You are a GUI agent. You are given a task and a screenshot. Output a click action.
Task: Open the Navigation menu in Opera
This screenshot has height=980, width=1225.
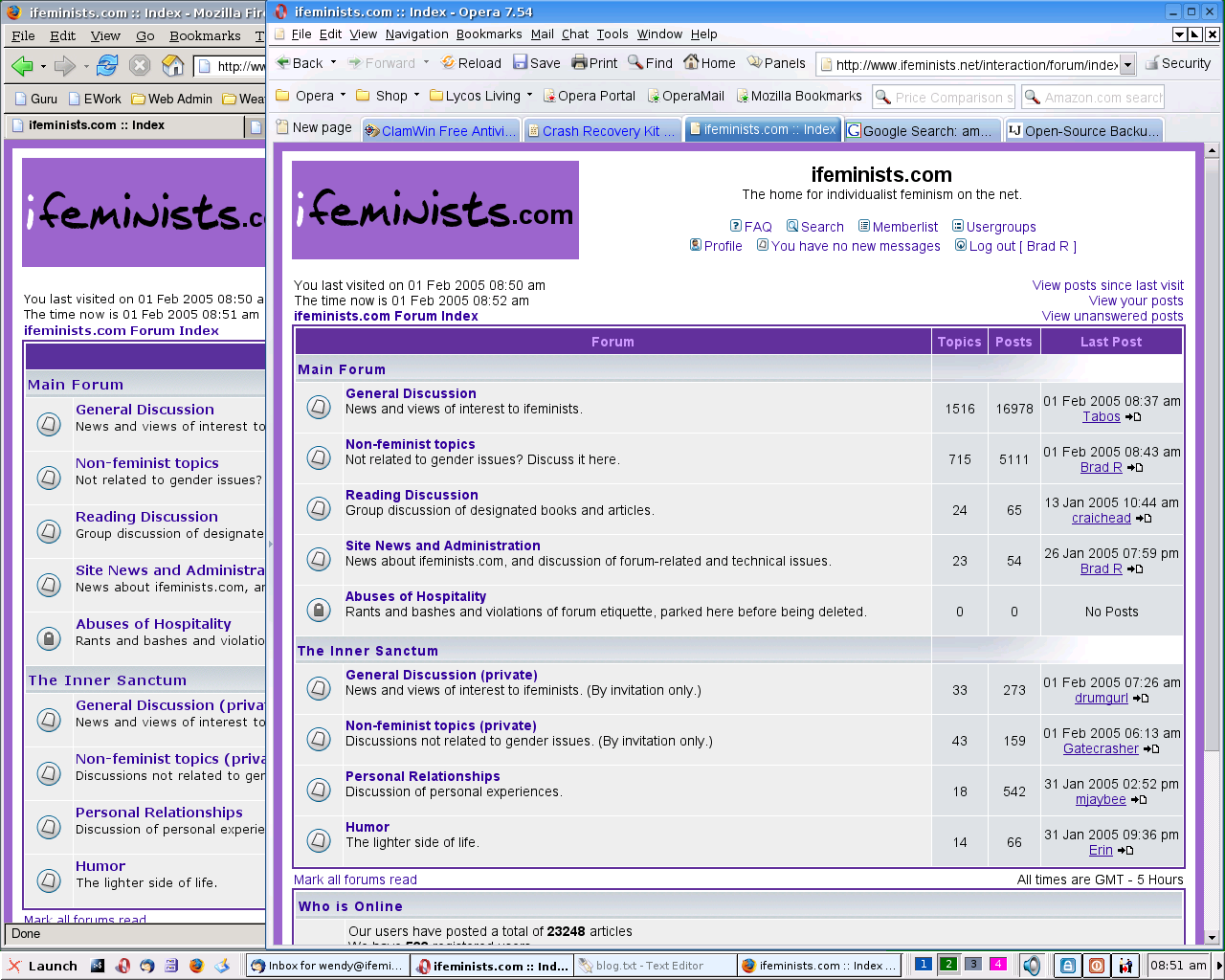tap(417, 33)
